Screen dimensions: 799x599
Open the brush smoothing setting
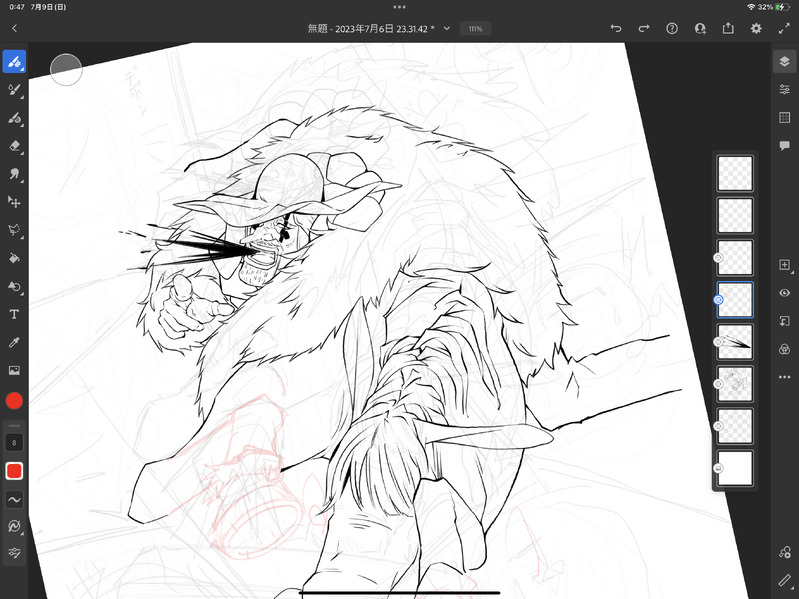coord(14,500)
